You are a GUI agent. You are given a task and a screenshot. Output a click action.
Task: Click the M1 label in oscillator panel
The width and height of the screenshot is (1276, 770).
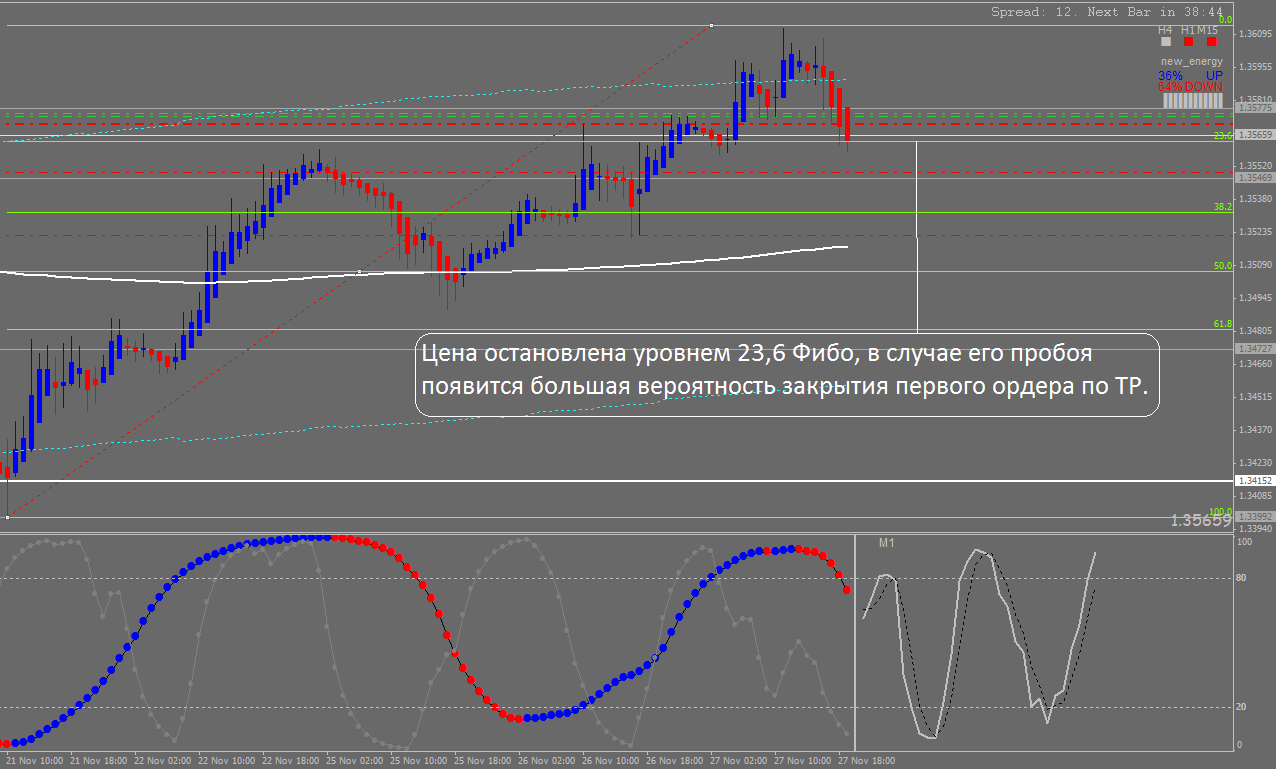(886, 543)
